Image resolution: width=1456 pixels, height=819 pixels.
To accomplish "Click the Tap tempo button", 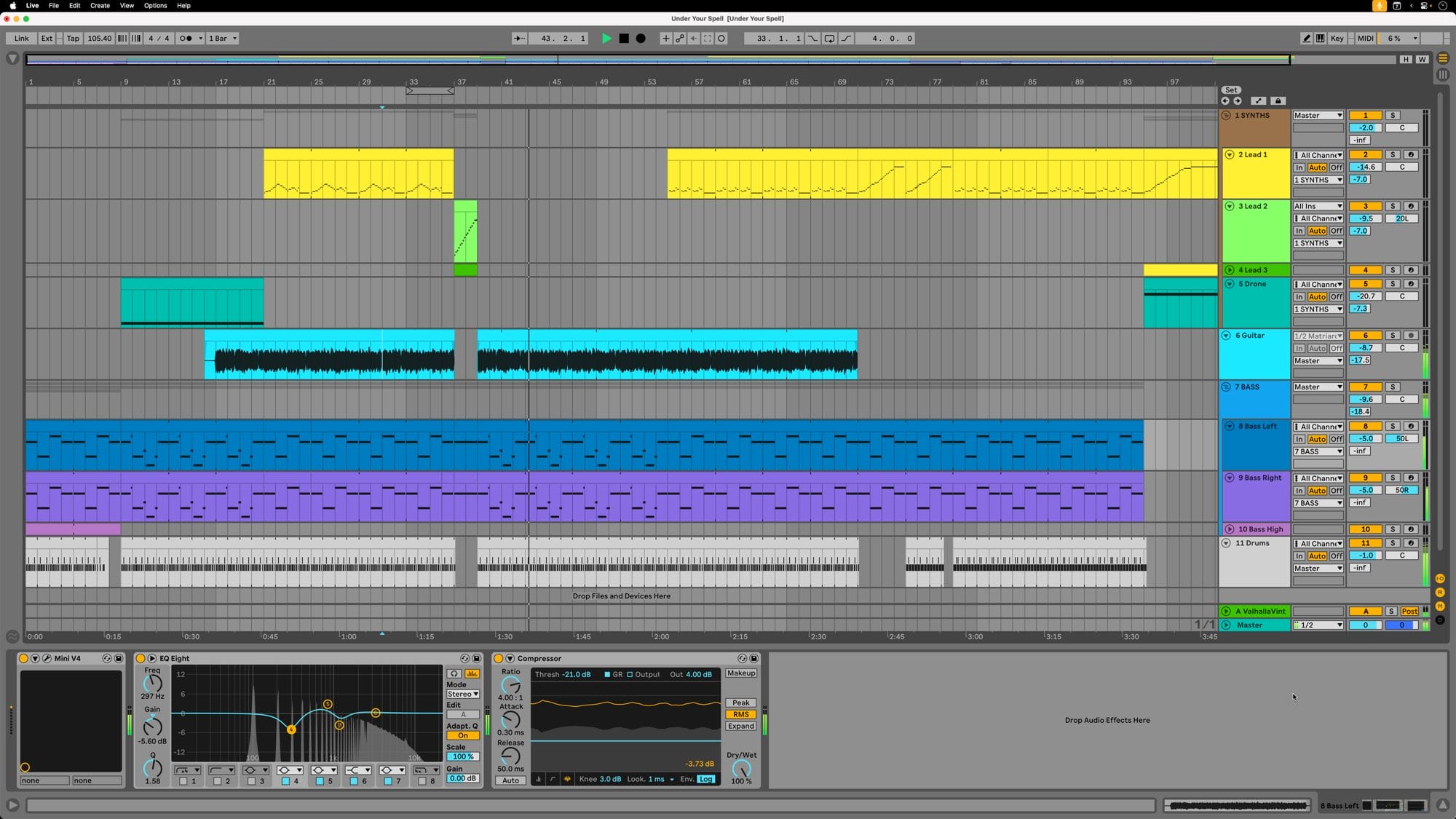I will 73,39.
